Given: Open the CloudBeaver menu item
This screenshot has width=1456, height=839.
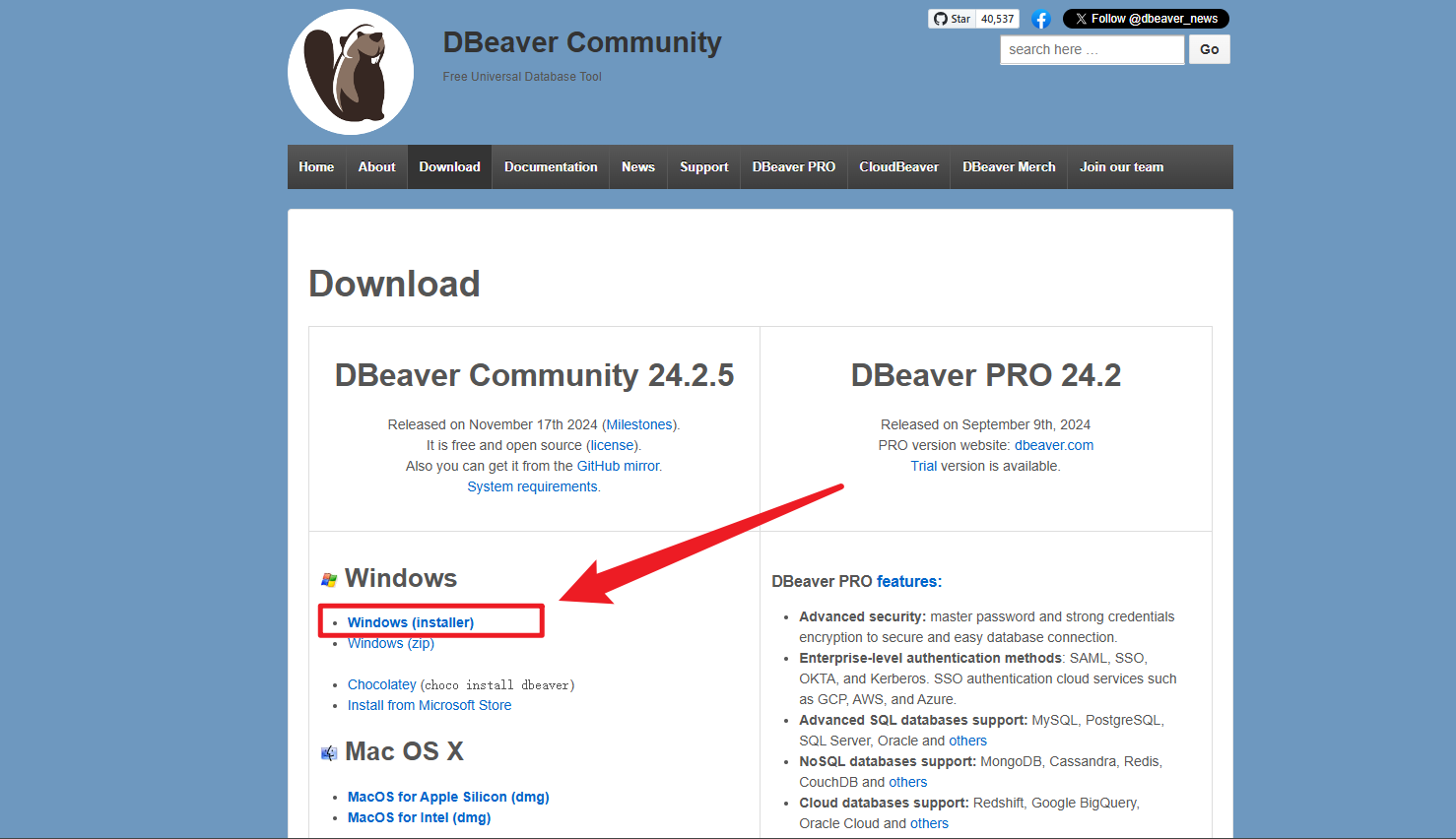Looking at the screenshot, I should (898, 166).
